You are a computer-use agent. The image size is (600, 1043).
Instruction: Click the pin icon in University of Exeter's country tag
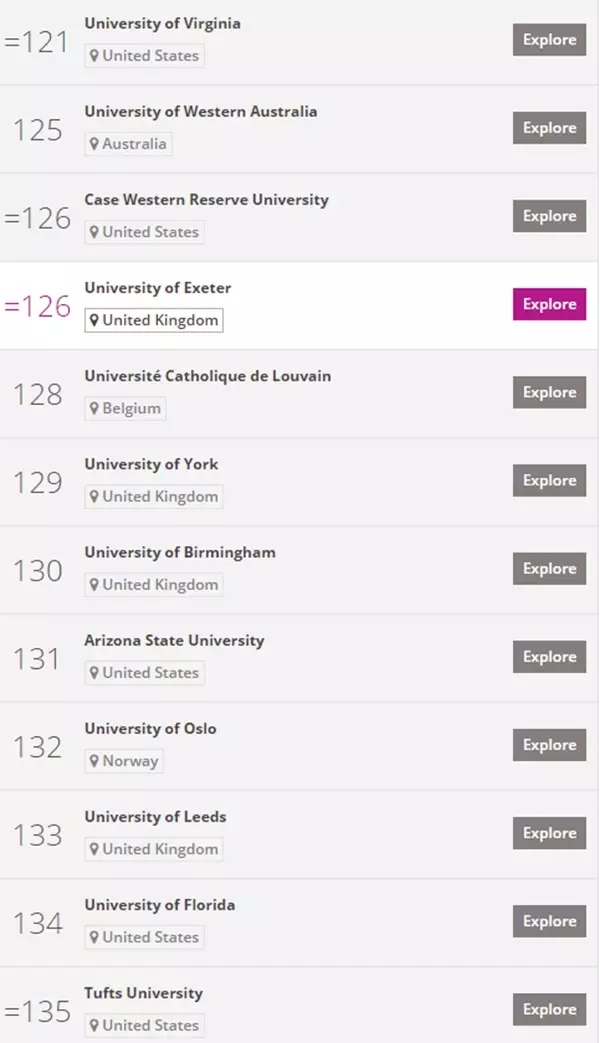click(94, 320)
